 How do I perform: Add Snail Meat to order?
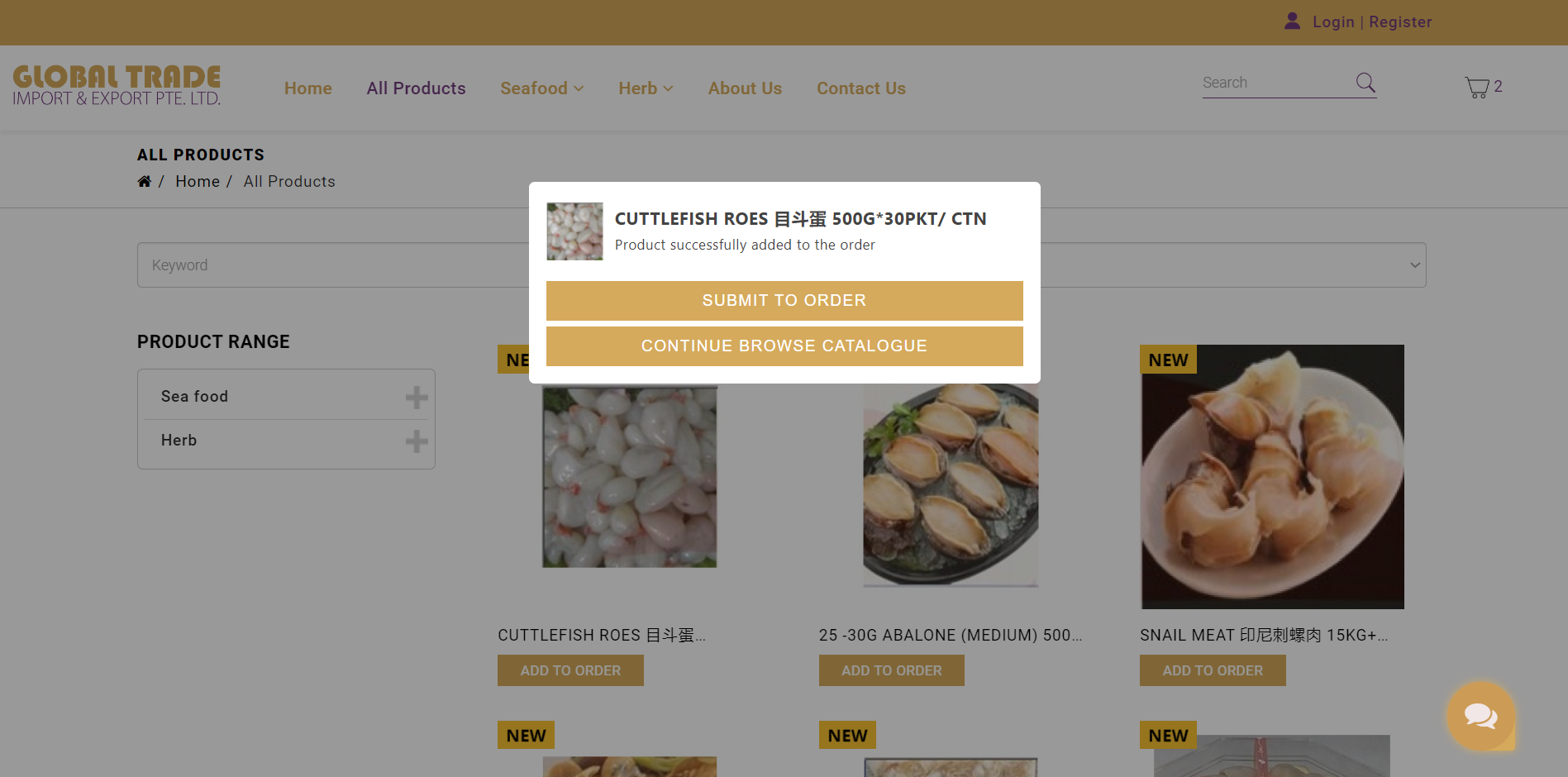pyautogui.click(x=1212, y=670)
